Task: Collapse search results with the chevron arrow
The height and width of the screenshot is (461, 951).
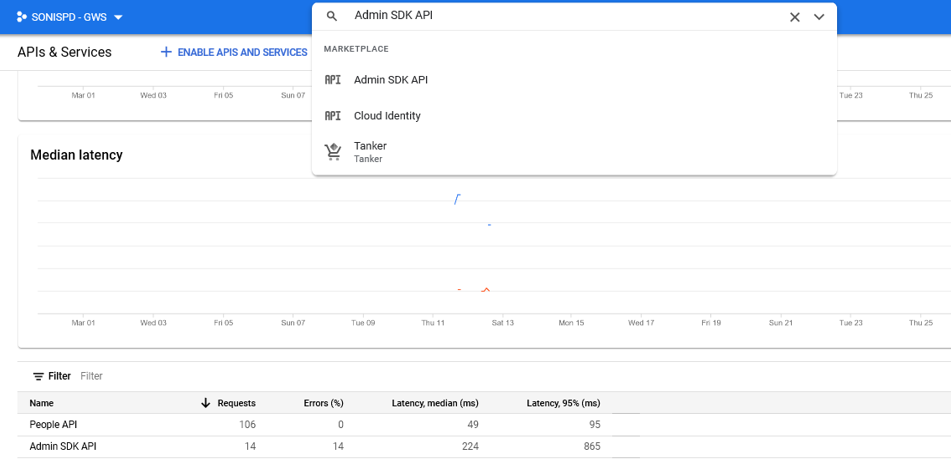Action: pos(819,17)
